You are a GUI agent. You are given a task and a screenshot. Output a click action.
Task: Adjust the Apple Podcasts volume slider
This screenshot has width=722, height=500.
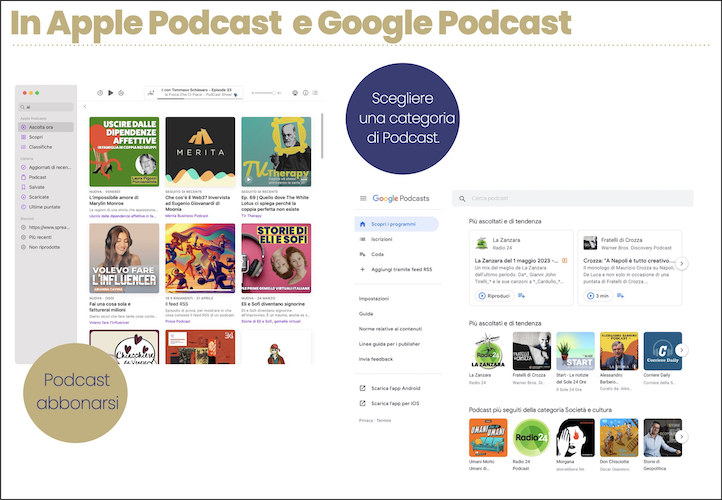(x=267, y=93)
